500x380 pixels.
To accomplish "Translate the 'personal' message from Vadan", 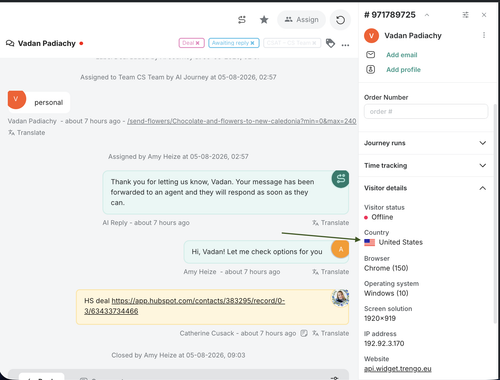I will point(27,133).
